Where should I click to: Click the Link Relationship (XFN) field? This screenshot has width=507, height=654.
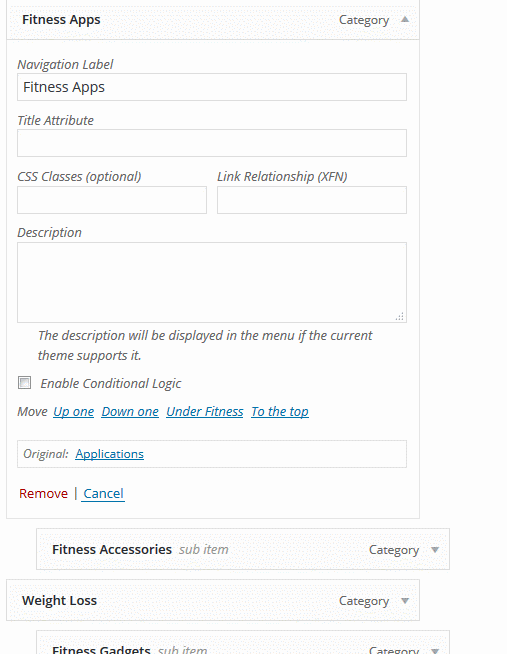(312, 200)
